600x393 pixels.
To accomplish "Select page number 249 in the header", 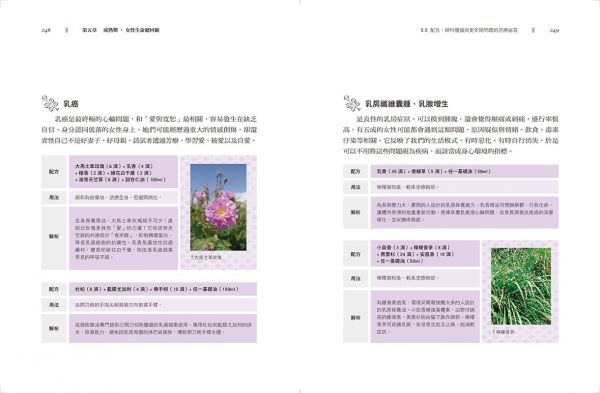I will pyautogui.click(x=554, y=30).
